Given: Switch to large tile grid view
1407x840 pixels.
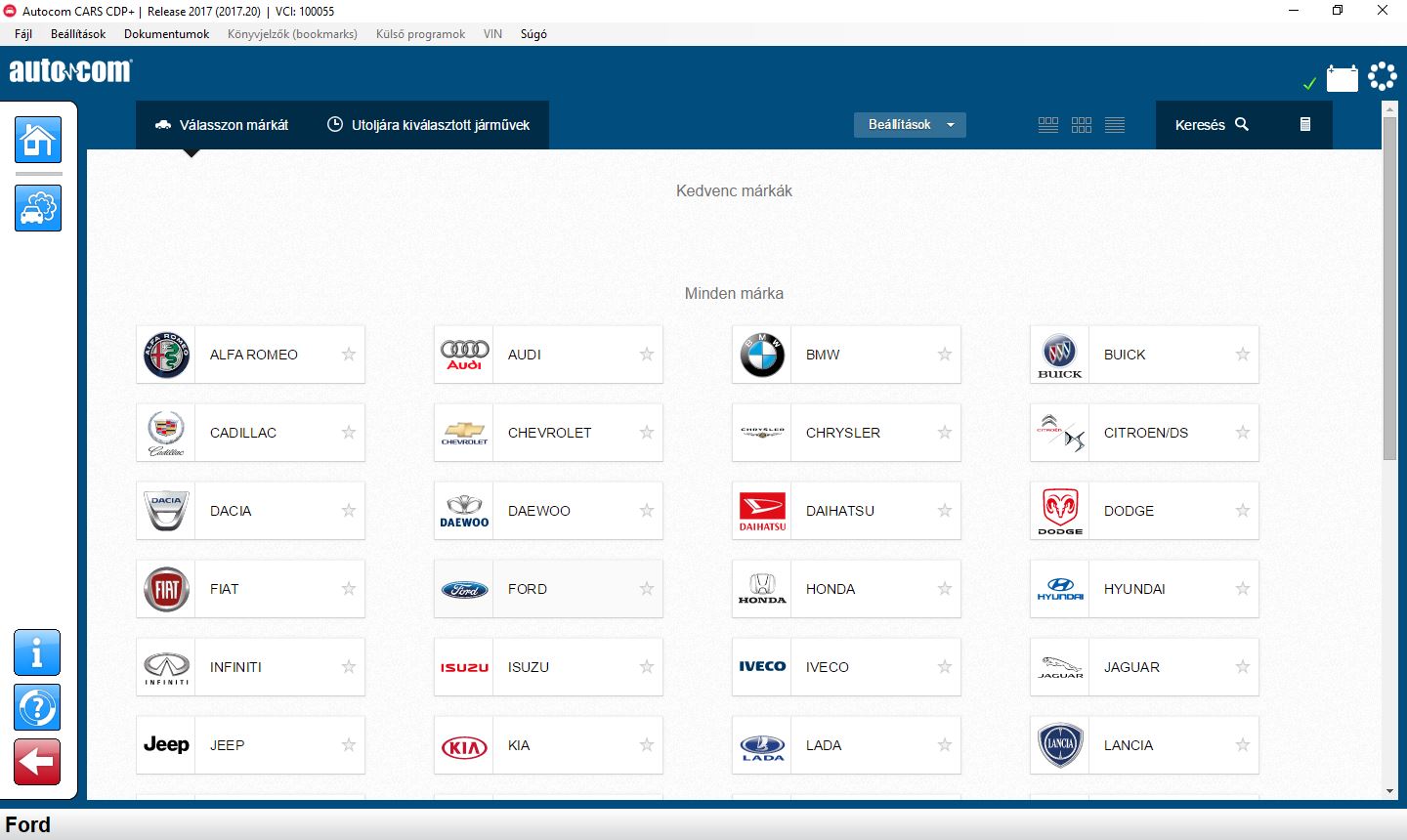Looking at the screenshot, I should click(x=1048, y=125).
